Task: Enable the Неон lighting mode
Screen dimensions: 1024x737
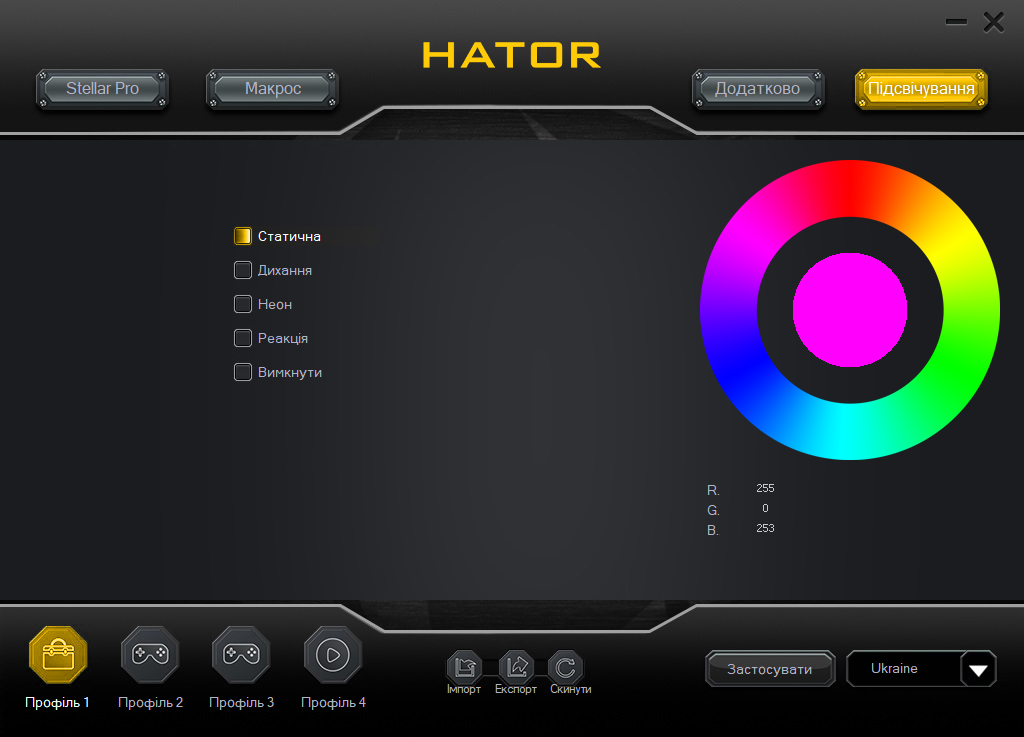Action: 243,304
